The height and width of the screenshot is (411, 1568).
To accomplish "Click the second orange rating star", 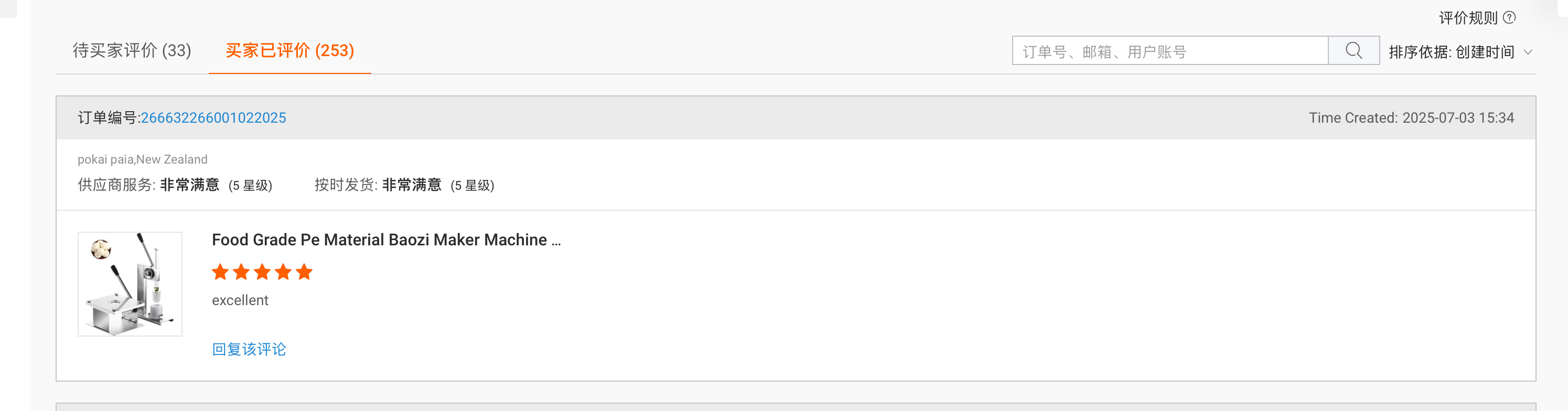I will click(x=241, y=272).
